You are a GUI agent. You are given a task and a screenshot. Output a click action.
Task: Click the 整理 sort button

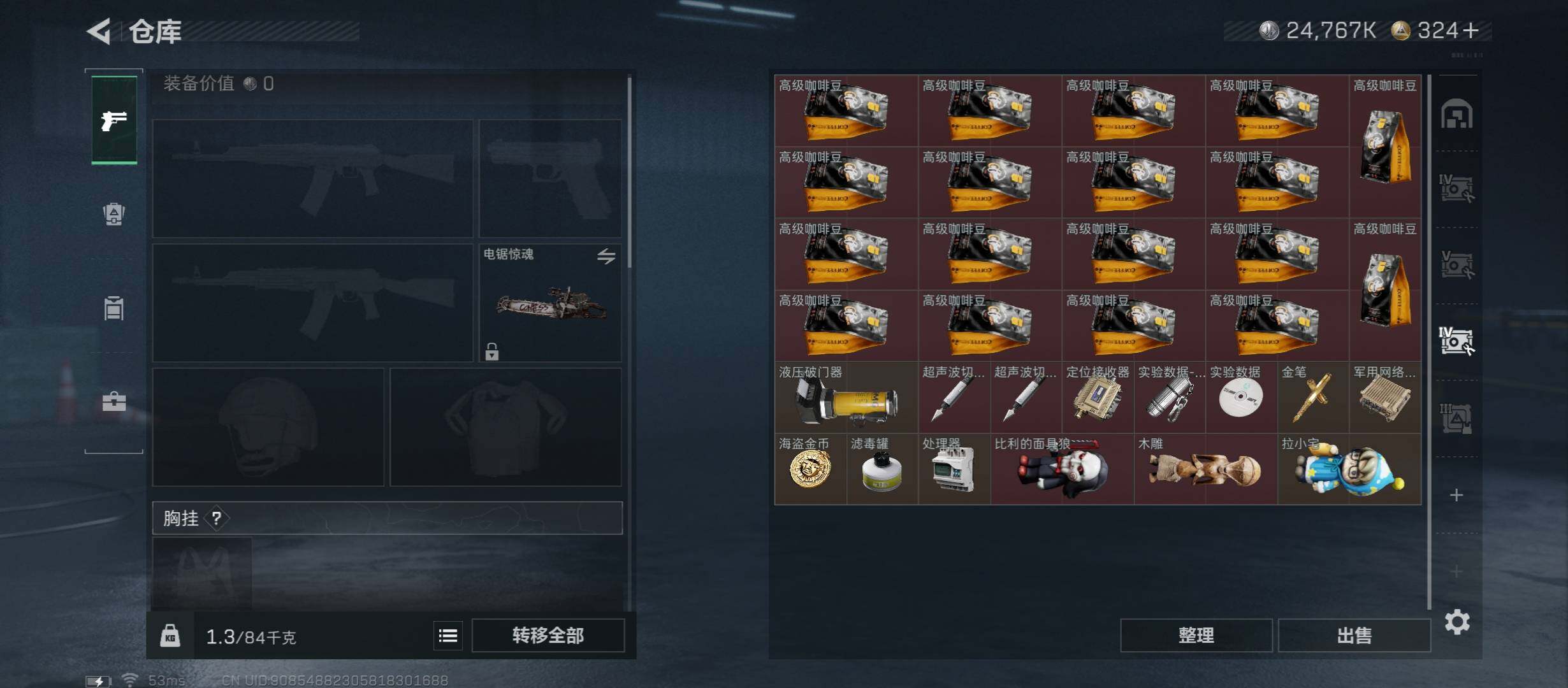tap(1196, 635)
